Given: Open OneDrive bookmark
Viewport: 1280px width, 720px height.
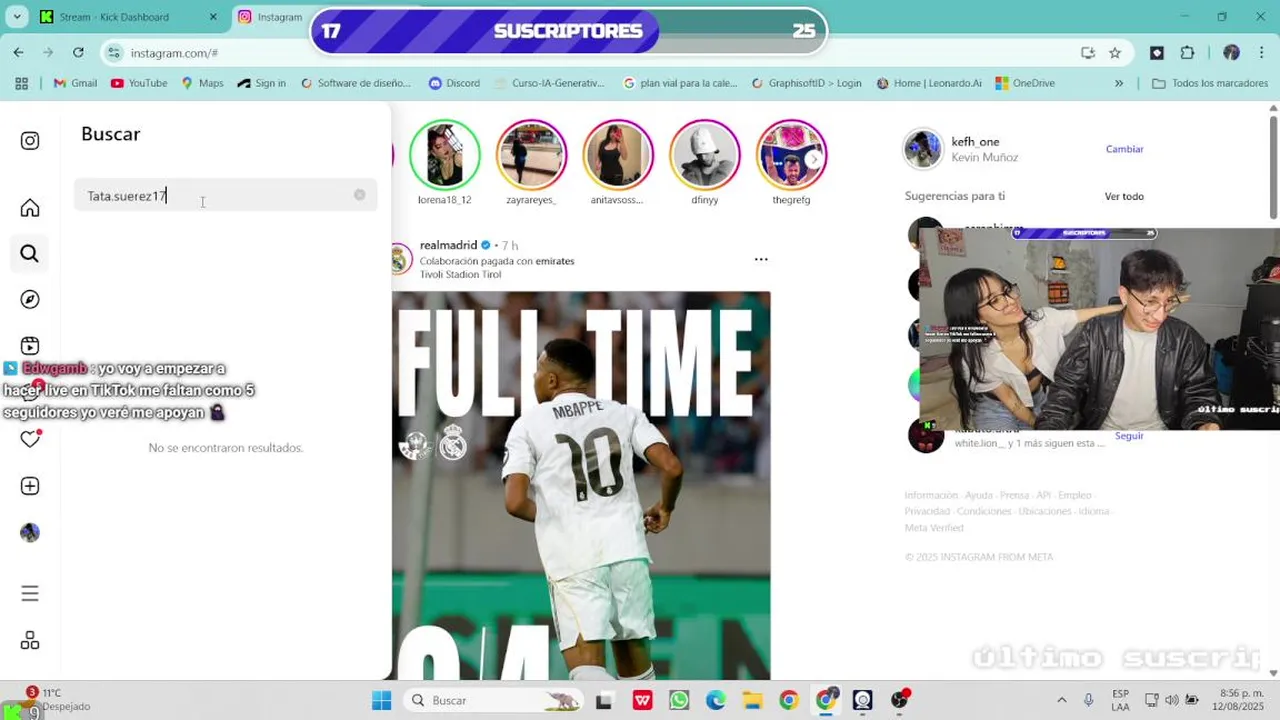Looking at the screenshot, I should (1025, 83).
